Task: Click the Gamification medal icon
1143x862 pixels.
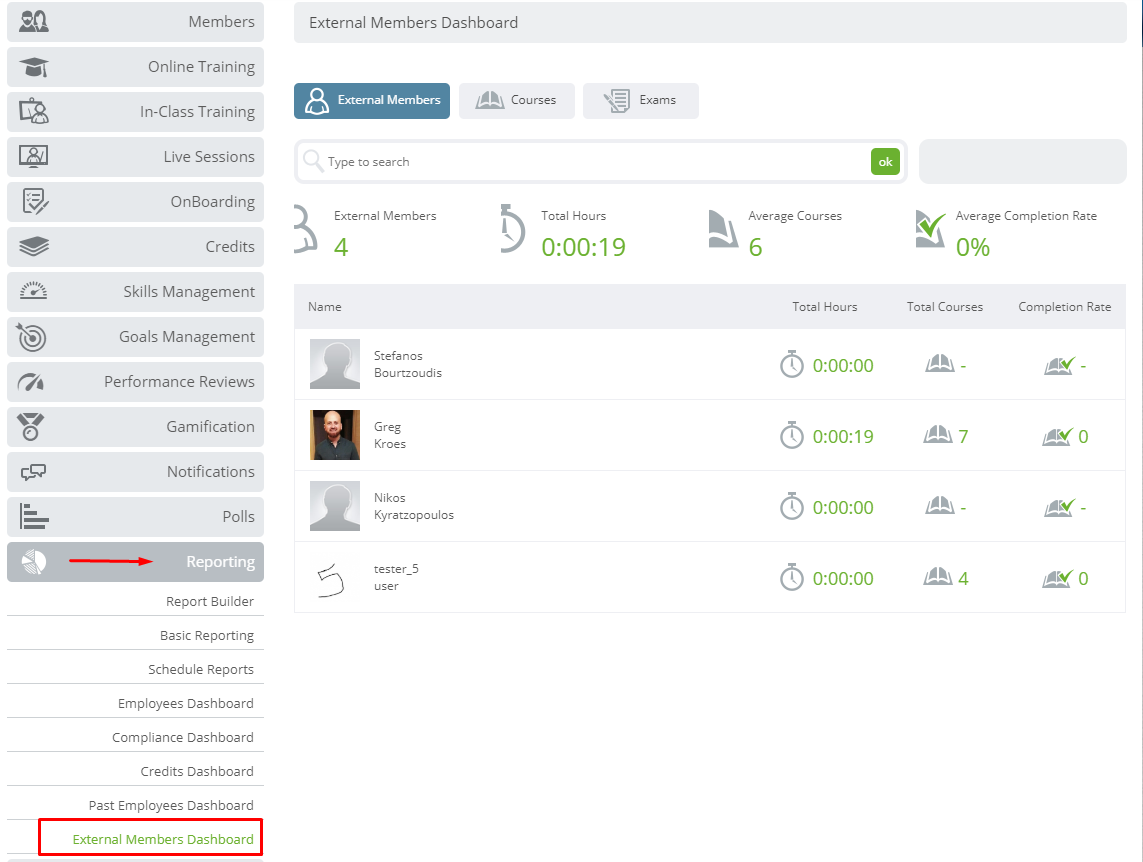Action: click(31, 427)
